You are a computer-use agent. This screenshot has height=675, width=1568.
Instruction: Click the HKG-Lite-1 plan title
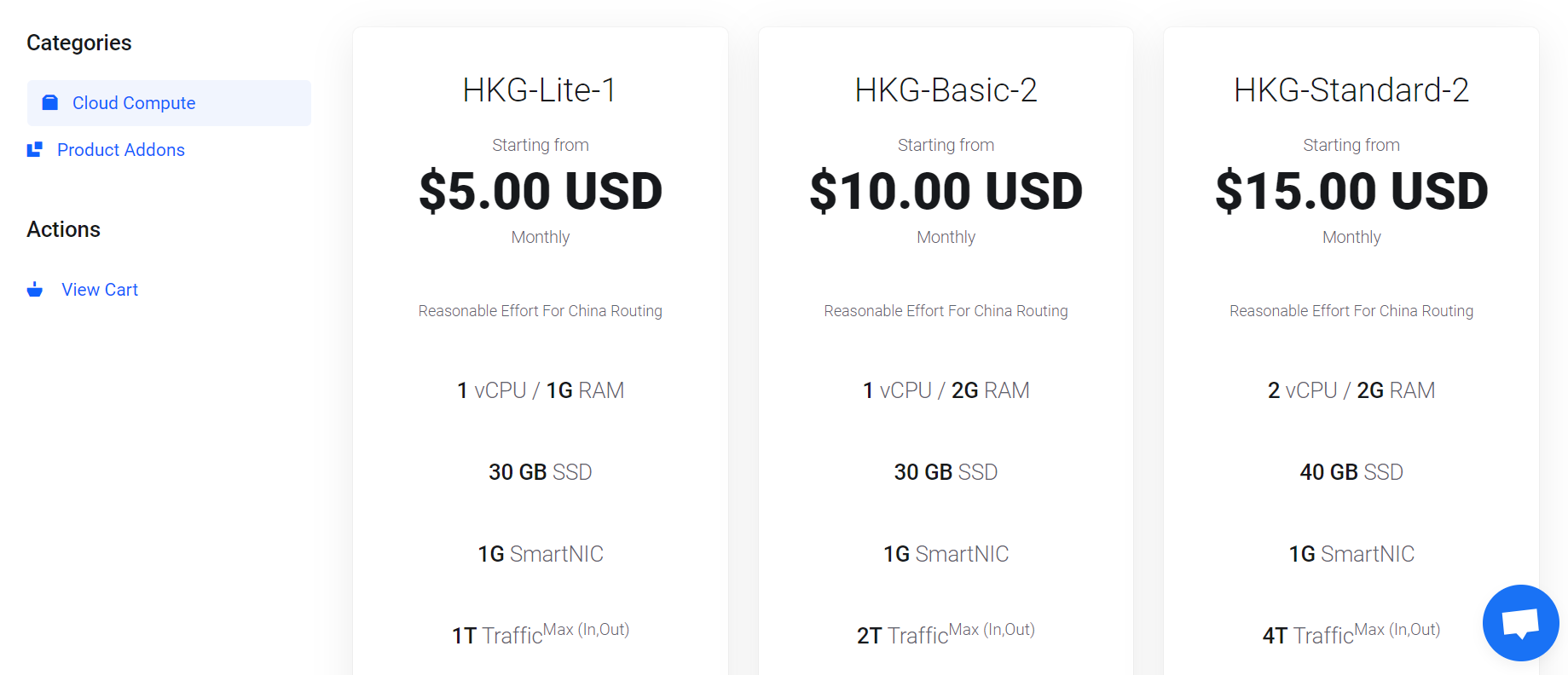(x=540, y=90)
